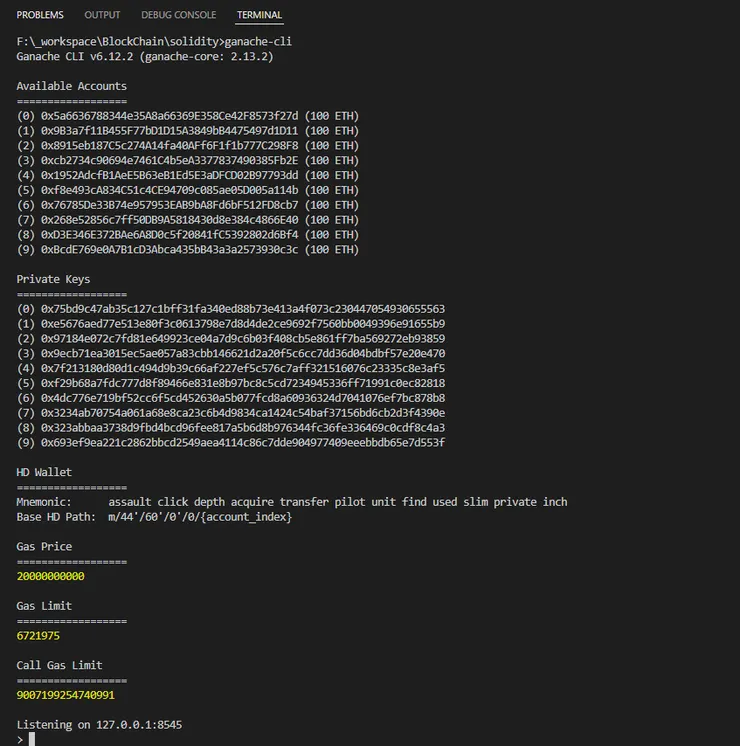Image resolution: width=740 pixels, height=746 pixels.
Task: Click the mnemonic phrase text
Action: [338, 502]
